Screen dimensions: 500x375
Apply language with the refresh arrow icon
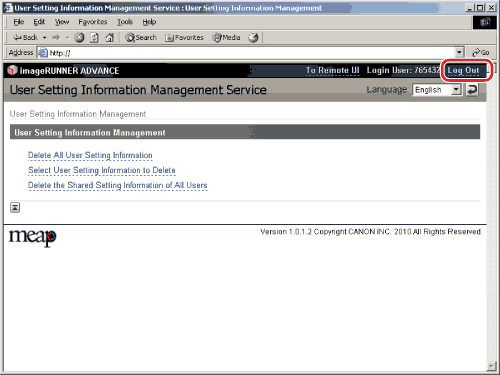pos(472,90)
